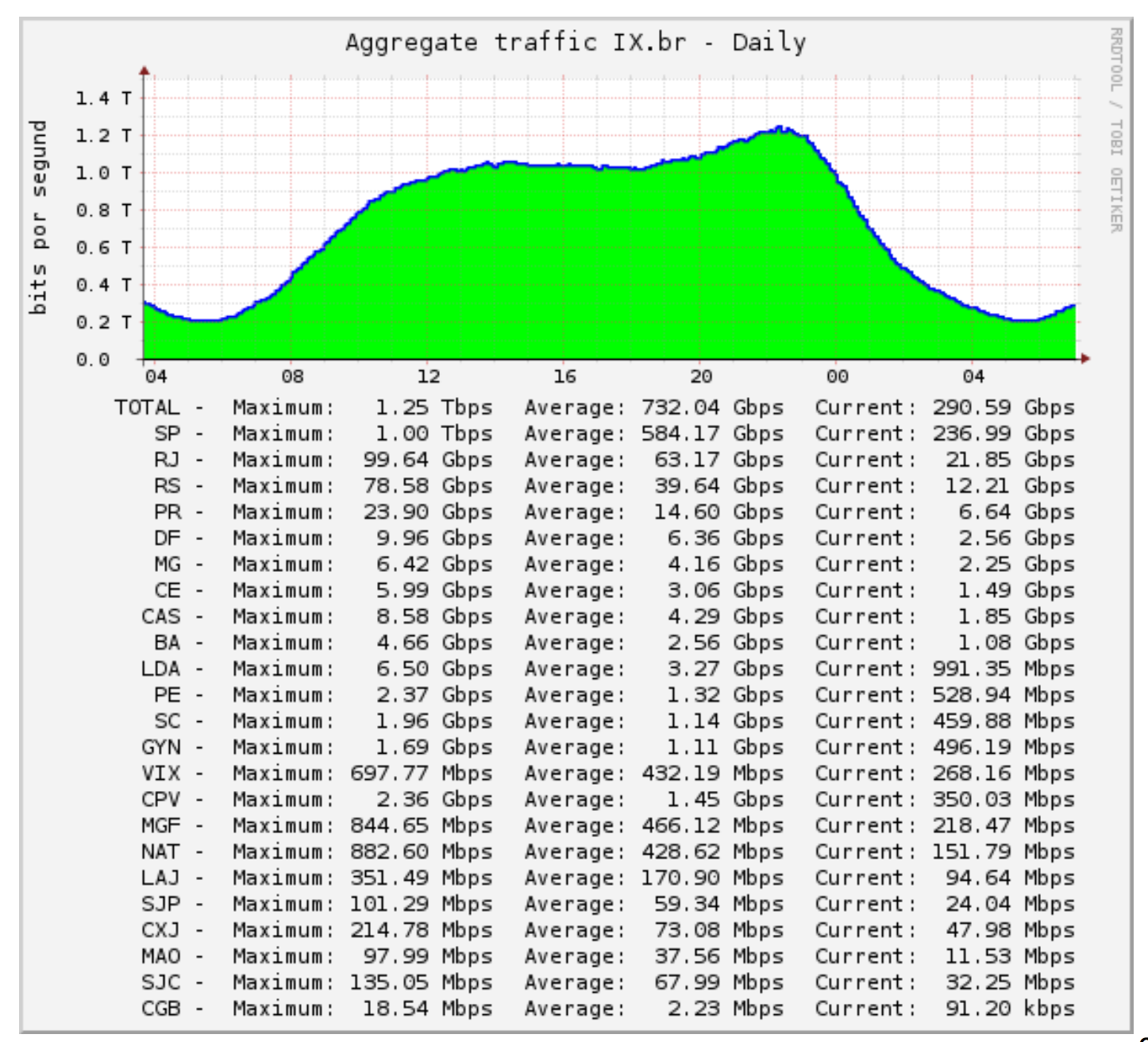Image resolution: width=1148 pixels, height=1042 pixels.
Task: Click the 'bits por segund' axis title
Action: (38, 217)
